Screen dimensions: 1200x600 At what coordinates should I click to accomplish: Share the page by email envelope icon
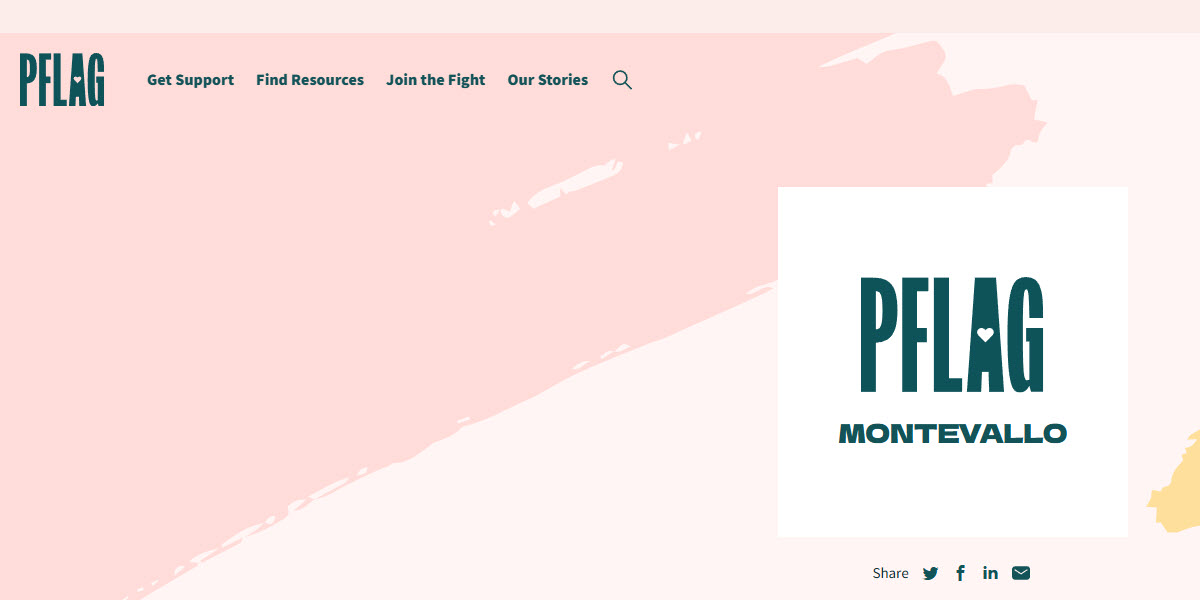[1021, 573]
